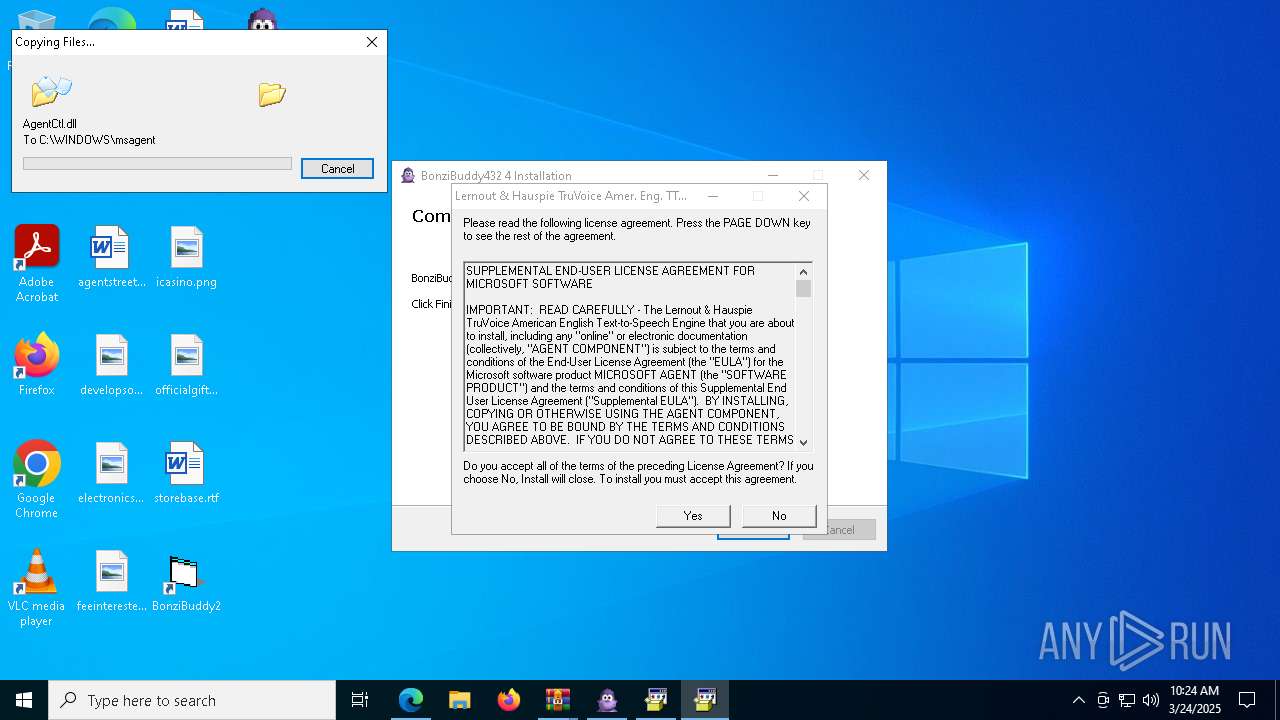Image resolution: width=1280 pixels, height=720 pixels.
Task: Switch to BonziBuddy purple gorilla taskbar item
Action: (607, 700)
